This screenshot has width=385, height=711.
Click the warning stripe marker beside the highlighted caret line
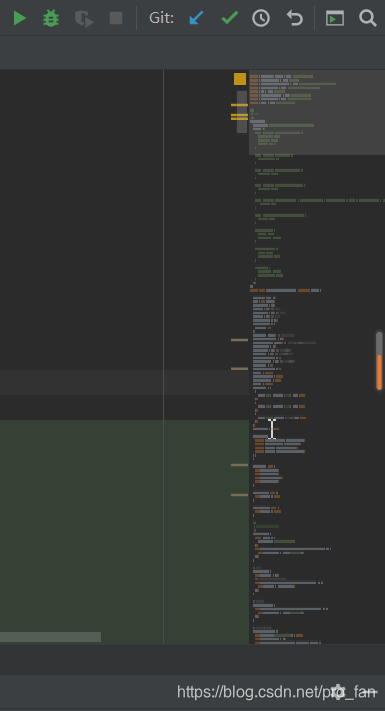coord(239,369)
